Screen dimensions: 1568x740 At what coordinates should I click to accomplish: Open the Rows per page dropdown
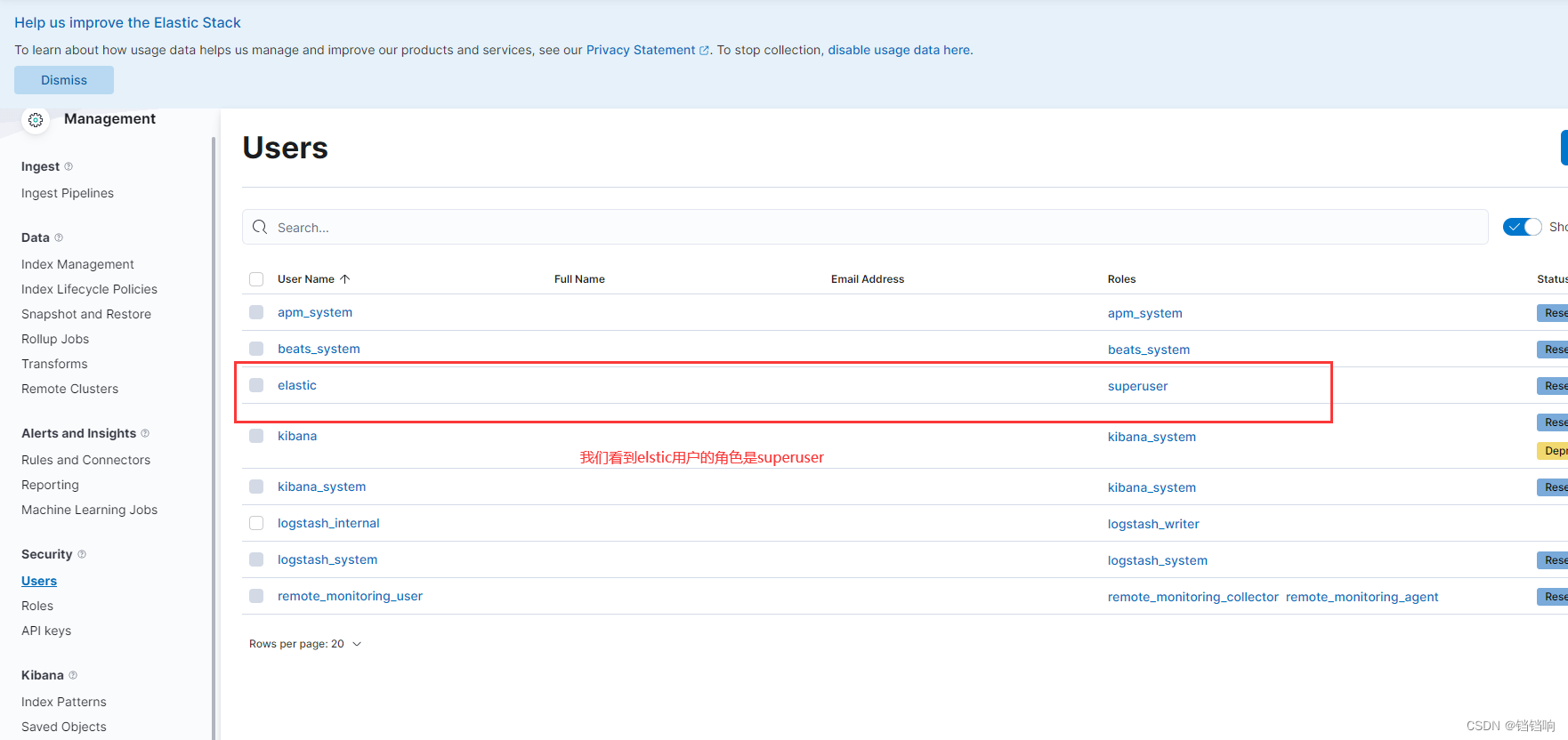[305, 644]
